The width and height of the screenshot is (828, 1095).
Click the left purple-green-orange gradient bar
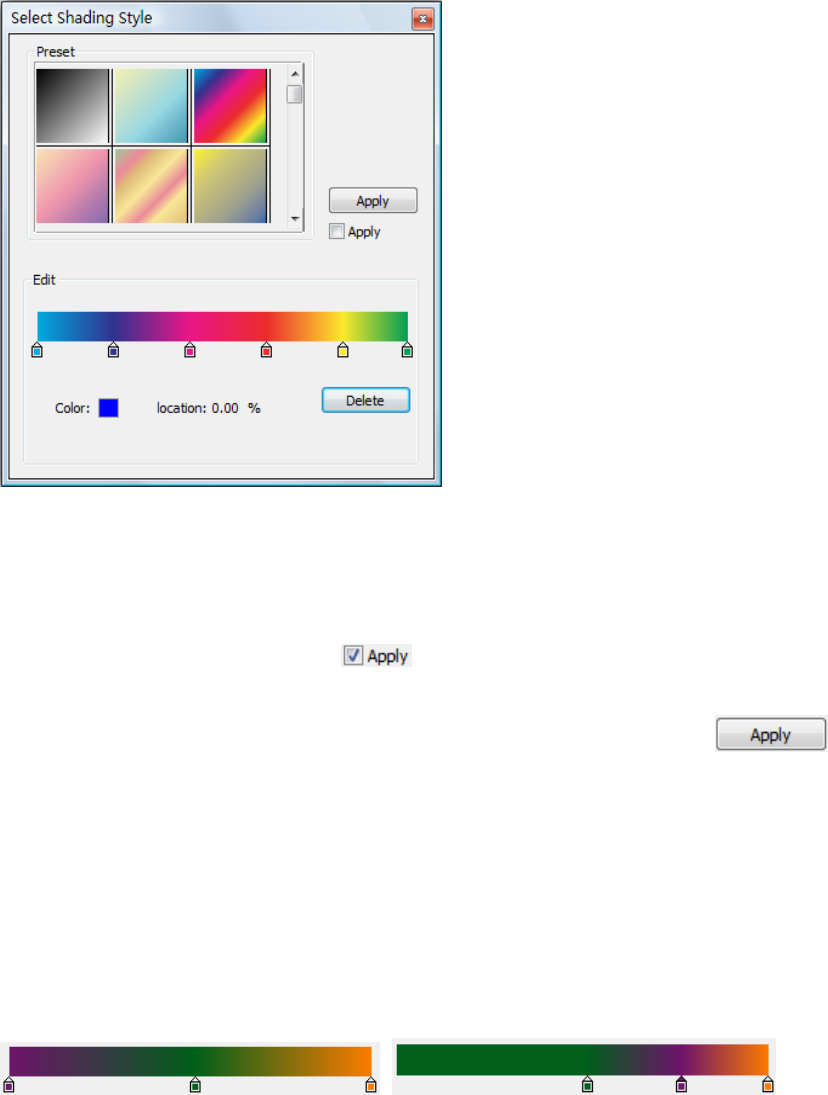point(190,1061)
